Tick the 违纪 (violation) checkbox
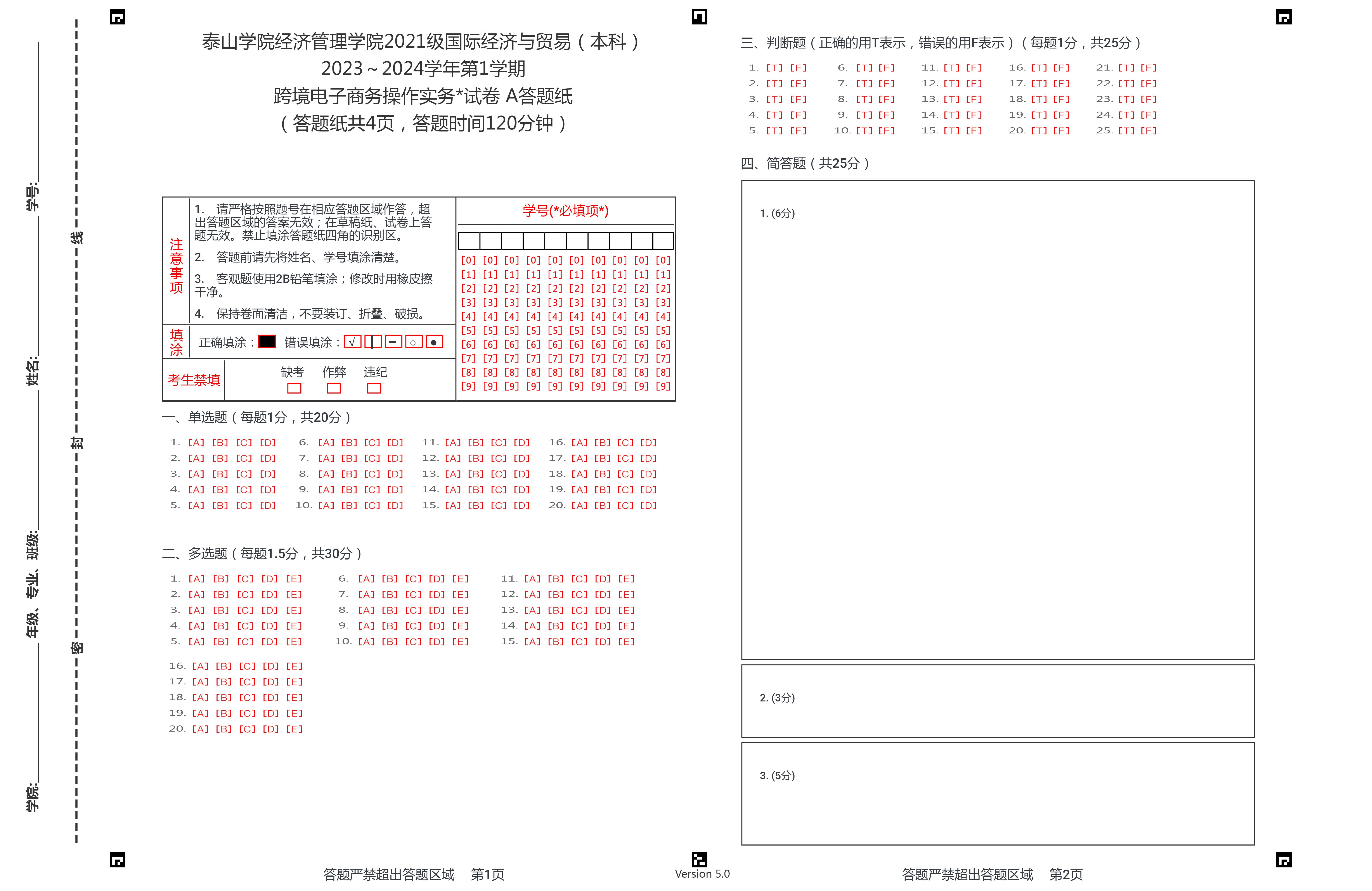The width and height of the screenshot is (1372, 891). coord(374,389)
